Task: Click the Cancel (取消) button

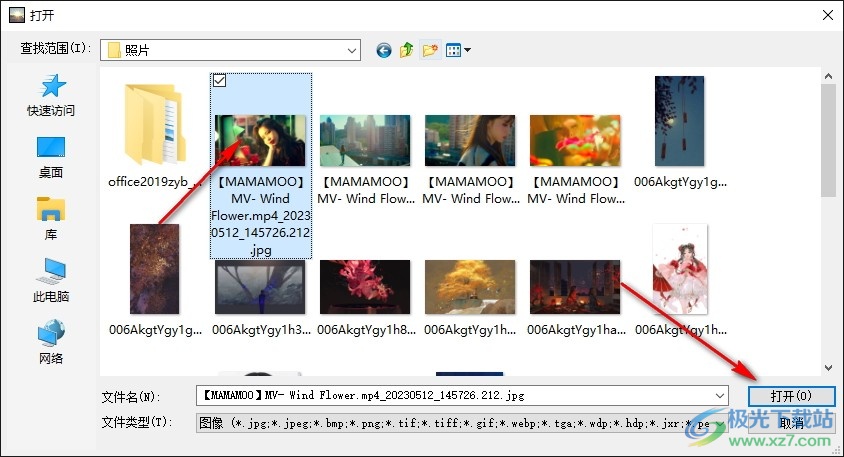Action: tap(791, 424)
